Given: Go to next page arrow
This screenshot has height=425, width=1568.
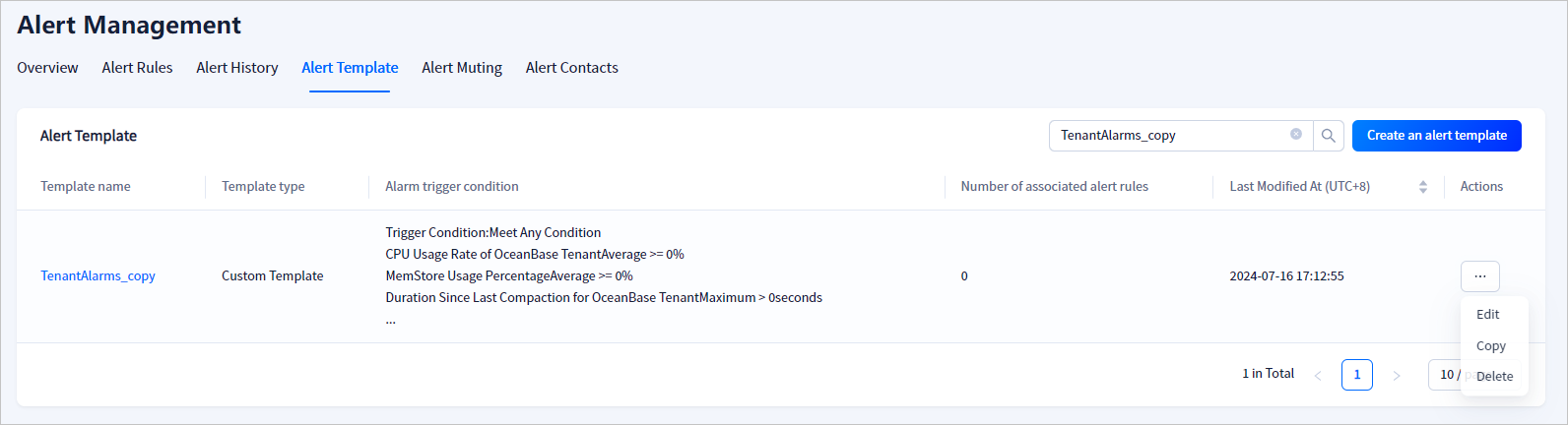Looking at the screenshot, I should click(1396, 375).
